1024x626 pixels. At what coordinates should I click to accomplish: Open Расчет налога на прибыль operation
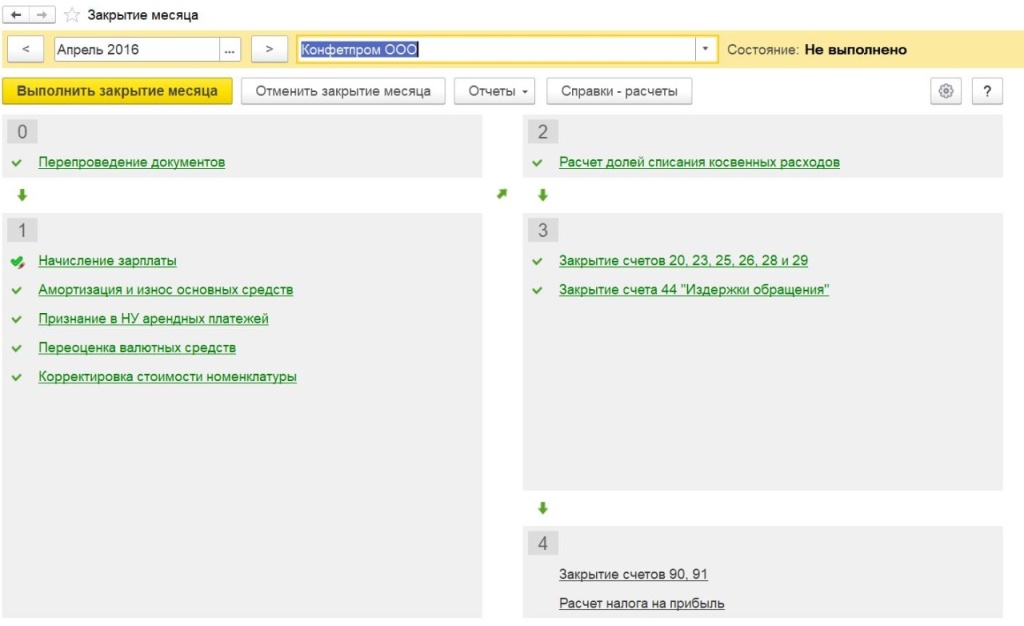tap(642, 603)
